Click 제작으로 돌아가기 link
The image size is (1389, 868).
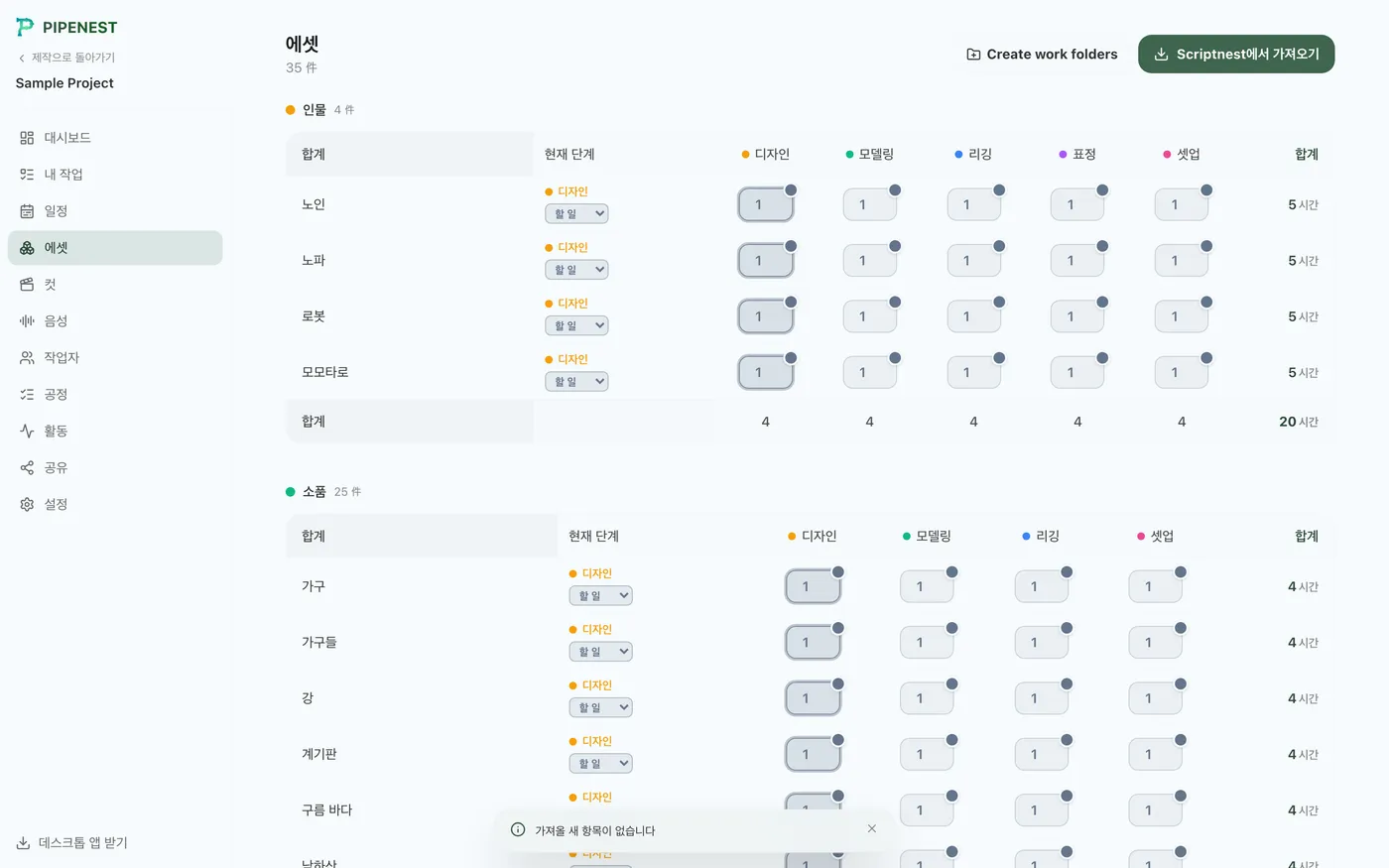pos(66,58)
